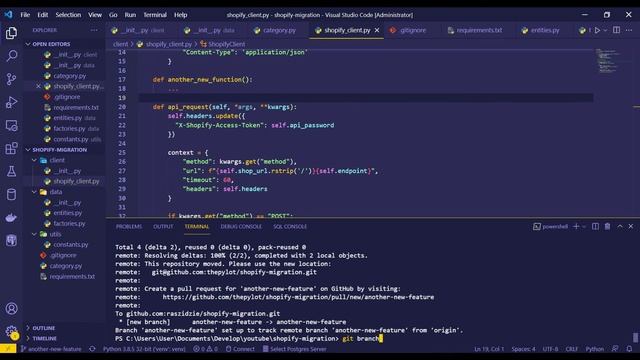Click the terminal vertical scrollbar
The image size is (640, 360).
click(635, 338)
